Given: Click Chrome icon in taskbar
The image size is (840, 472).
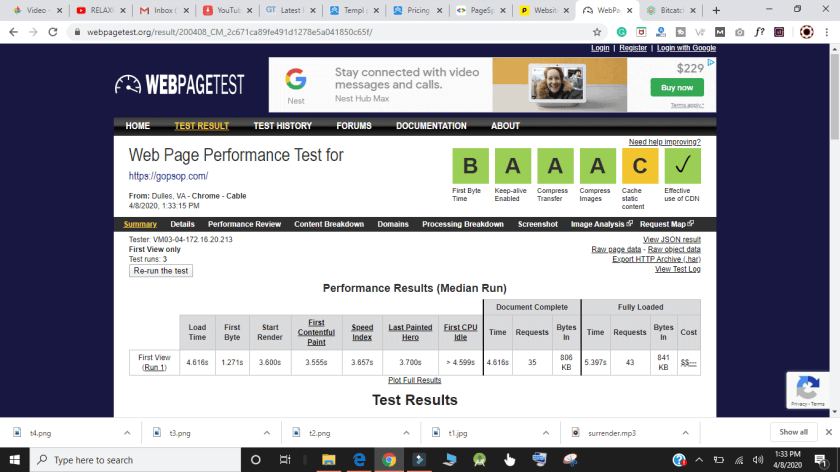Looking at the screenshot, I should point(389,460).
